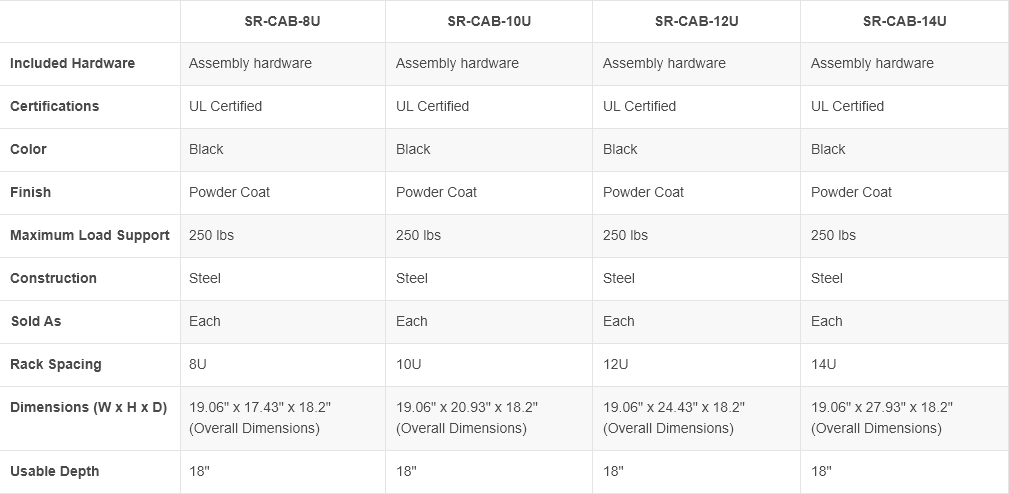This screenshot has height=494, width=1009.
Task: Select the Certifications row label
Action: 54,106
